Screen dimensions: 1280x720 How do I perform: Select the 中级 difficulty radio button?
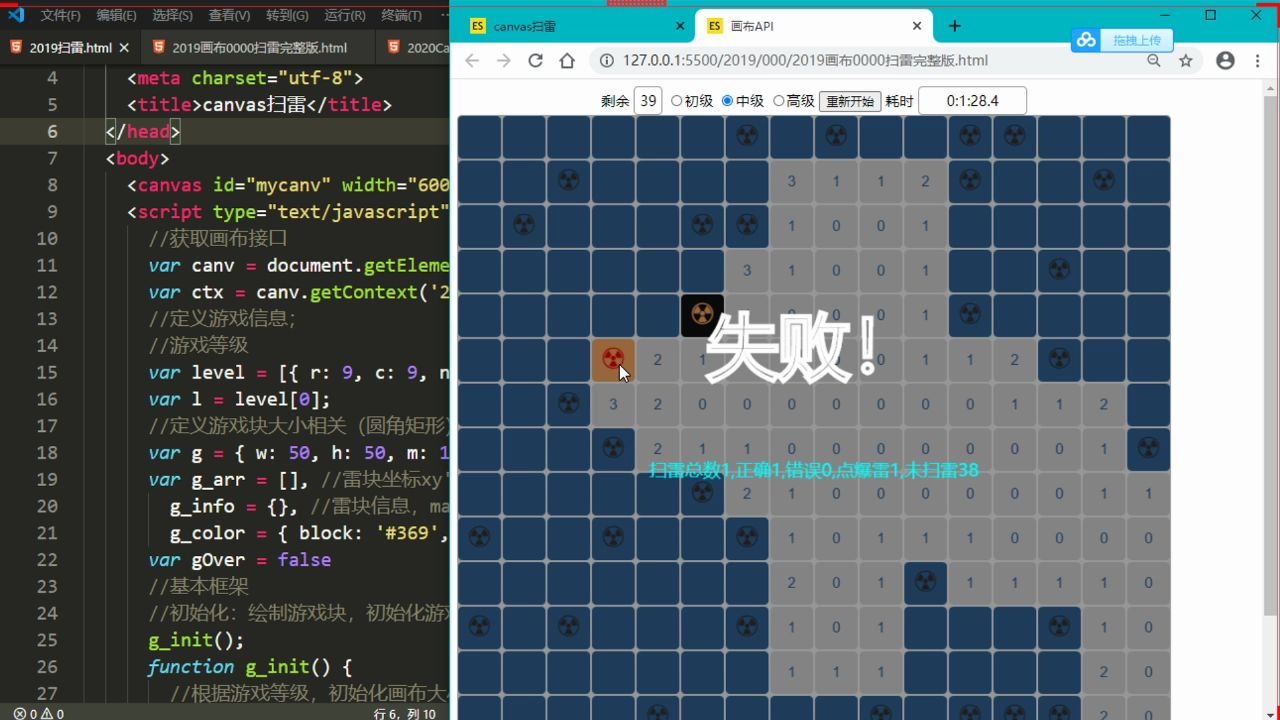tap(729, 100)
